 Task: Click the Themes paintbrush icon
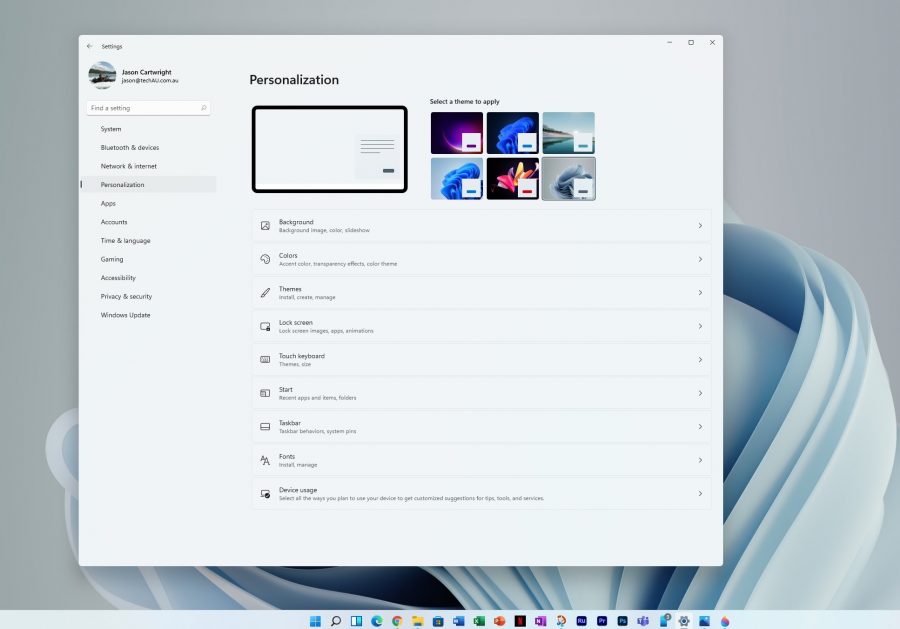pos(265,292)
